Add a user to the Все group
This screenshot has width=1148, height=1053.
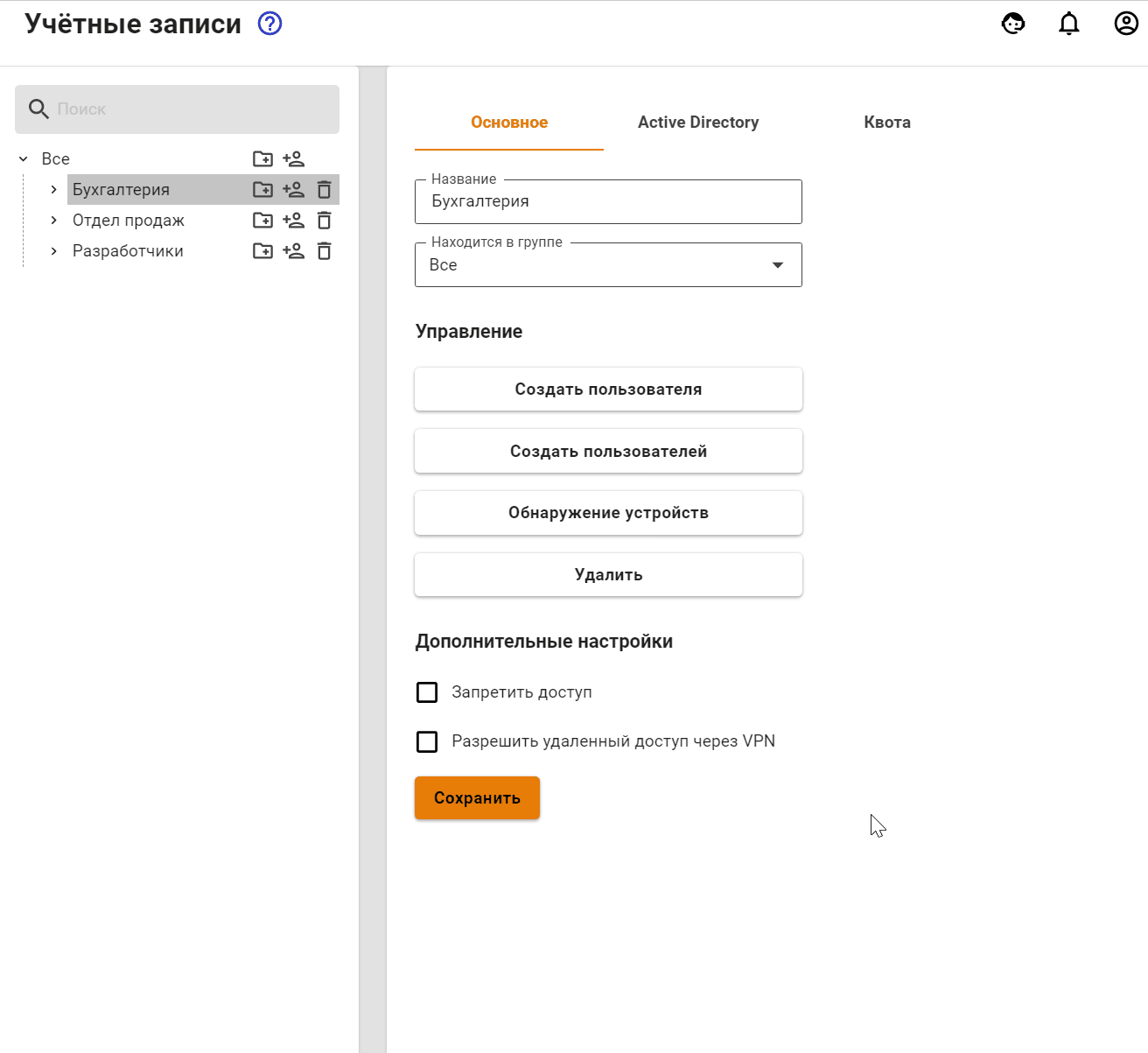click(x=293, y=159)
